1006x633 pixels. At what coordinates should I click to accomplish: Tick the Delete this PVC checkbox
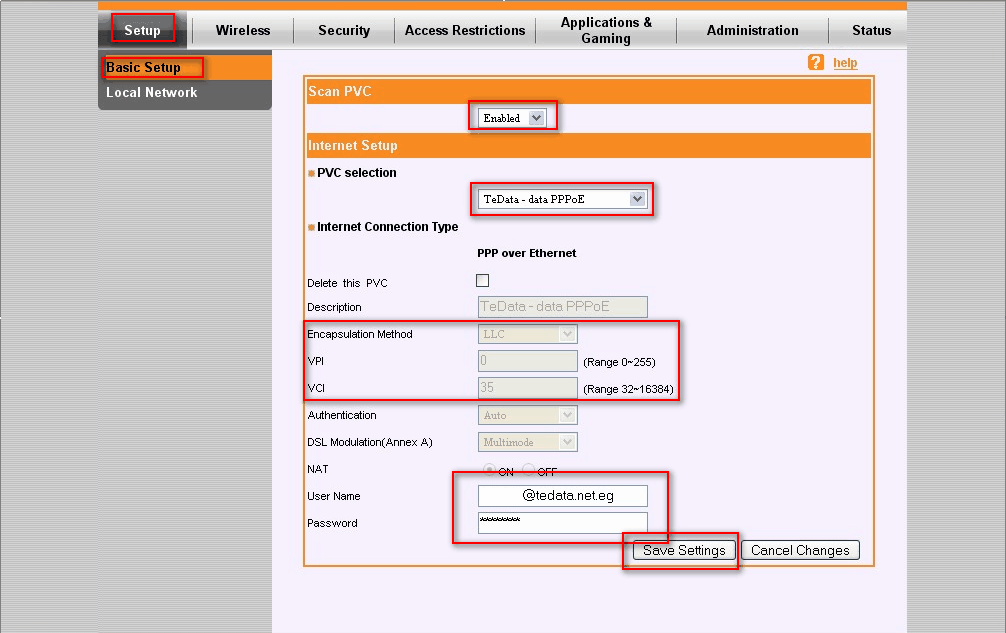[482, 280]
